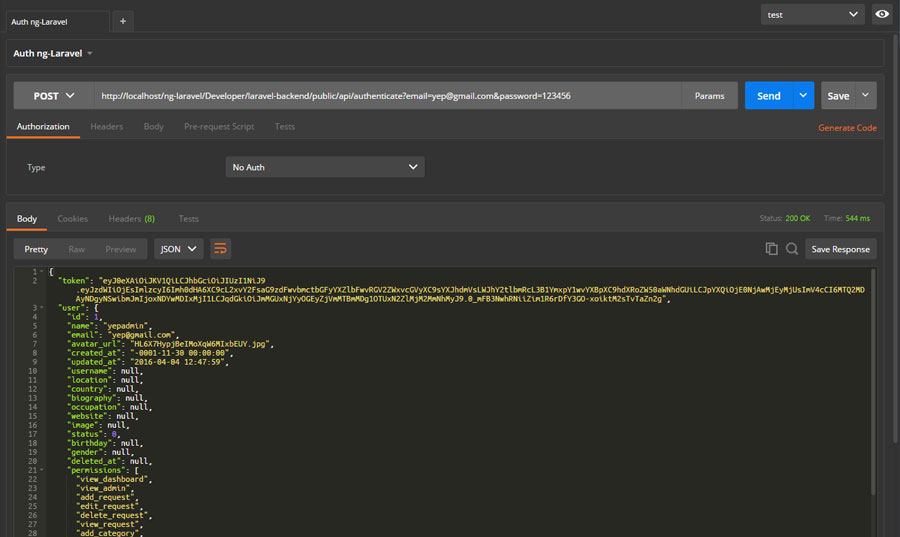Click "view_request" permission entry
Screen dimensions: 900x537
109,524
